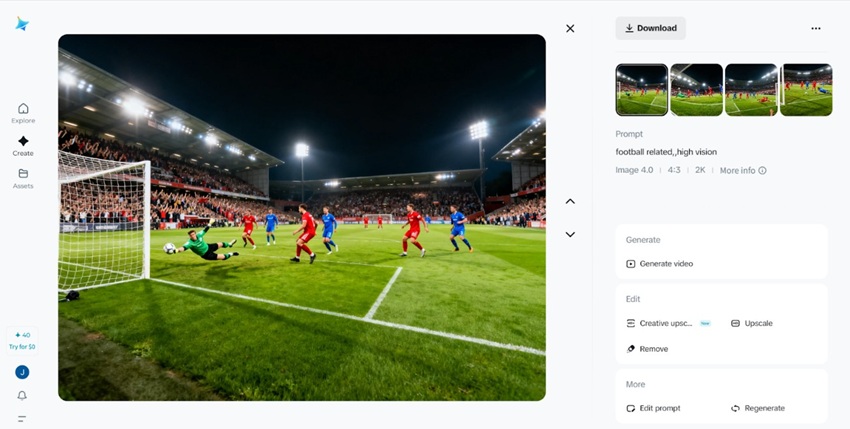The image size is (850, 429).
Task: Close the image preview
Action: 570,29
